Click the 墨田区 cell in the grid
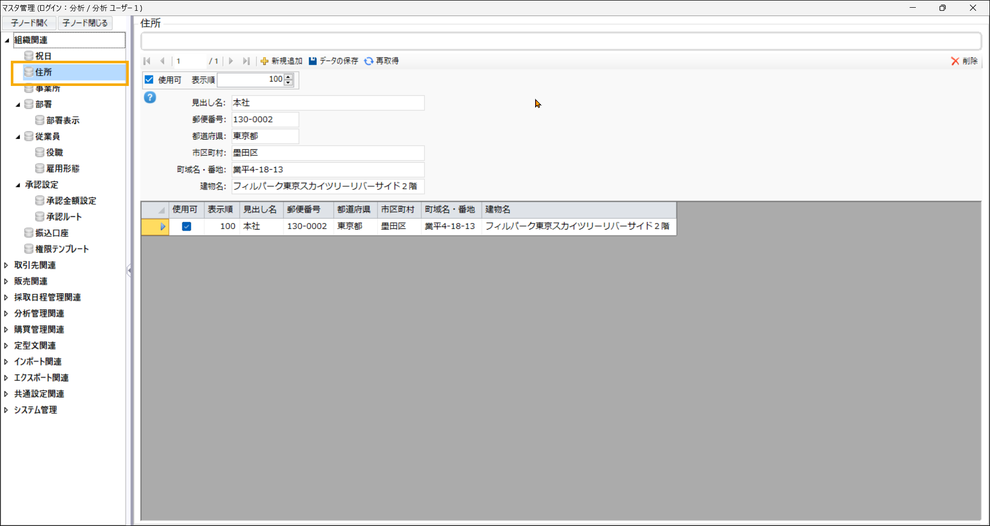 click(399, 227)
